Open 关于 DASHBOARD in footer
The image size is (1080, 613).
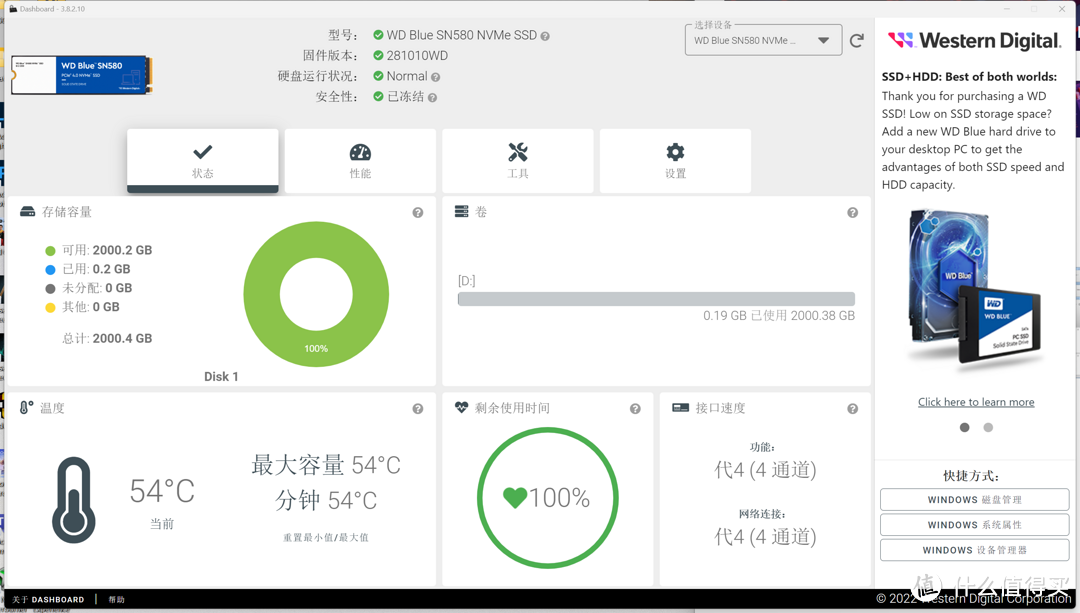click(48, 600)
